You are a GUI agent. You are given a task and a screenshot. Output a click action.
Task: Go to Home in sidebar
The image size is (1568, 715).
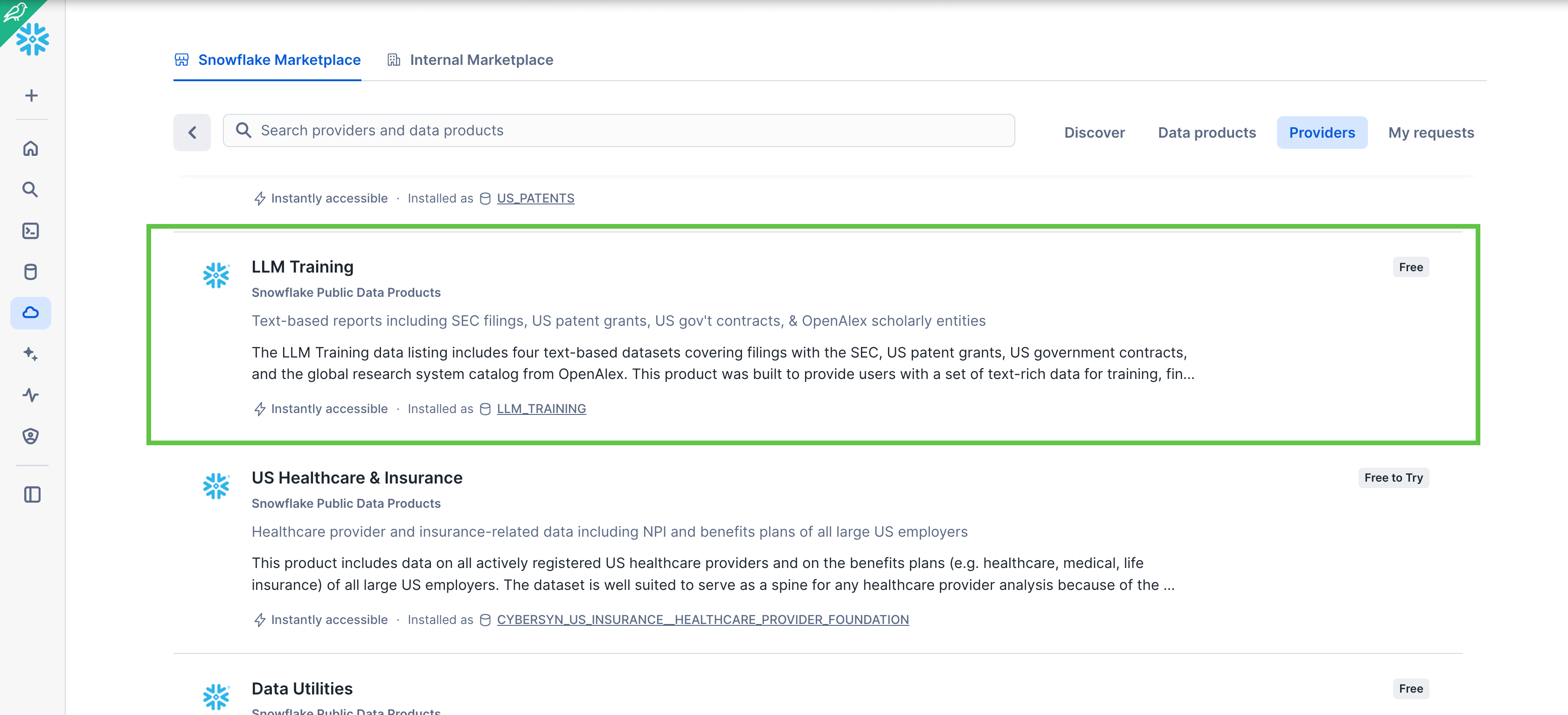point(30,148)
